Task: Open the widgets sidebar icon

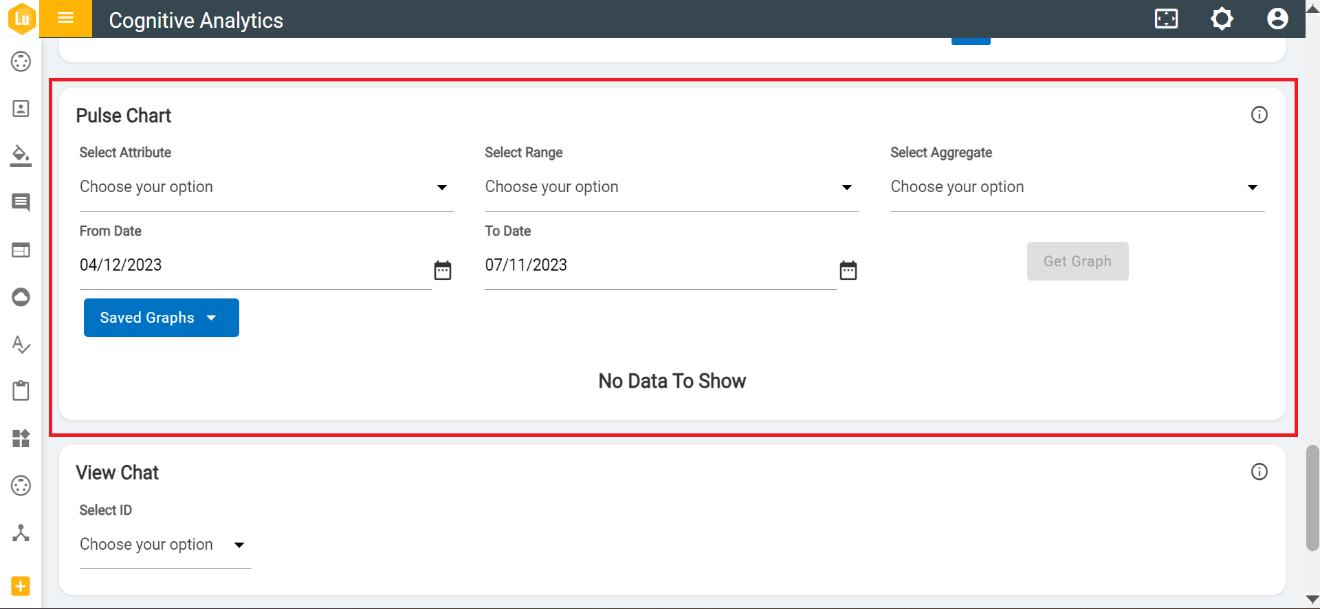Action: coord(20,438)
